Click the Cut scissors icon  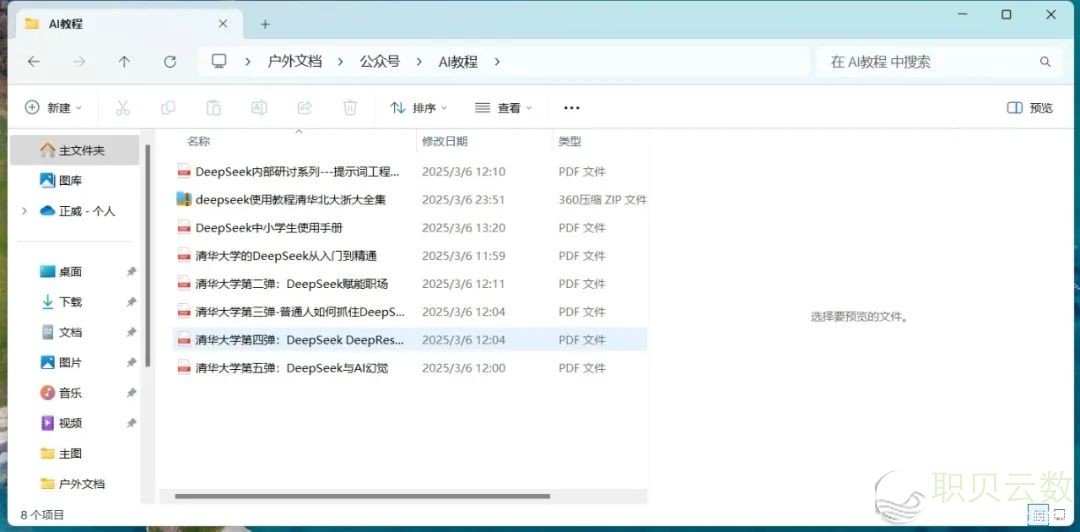pos(123,108)
